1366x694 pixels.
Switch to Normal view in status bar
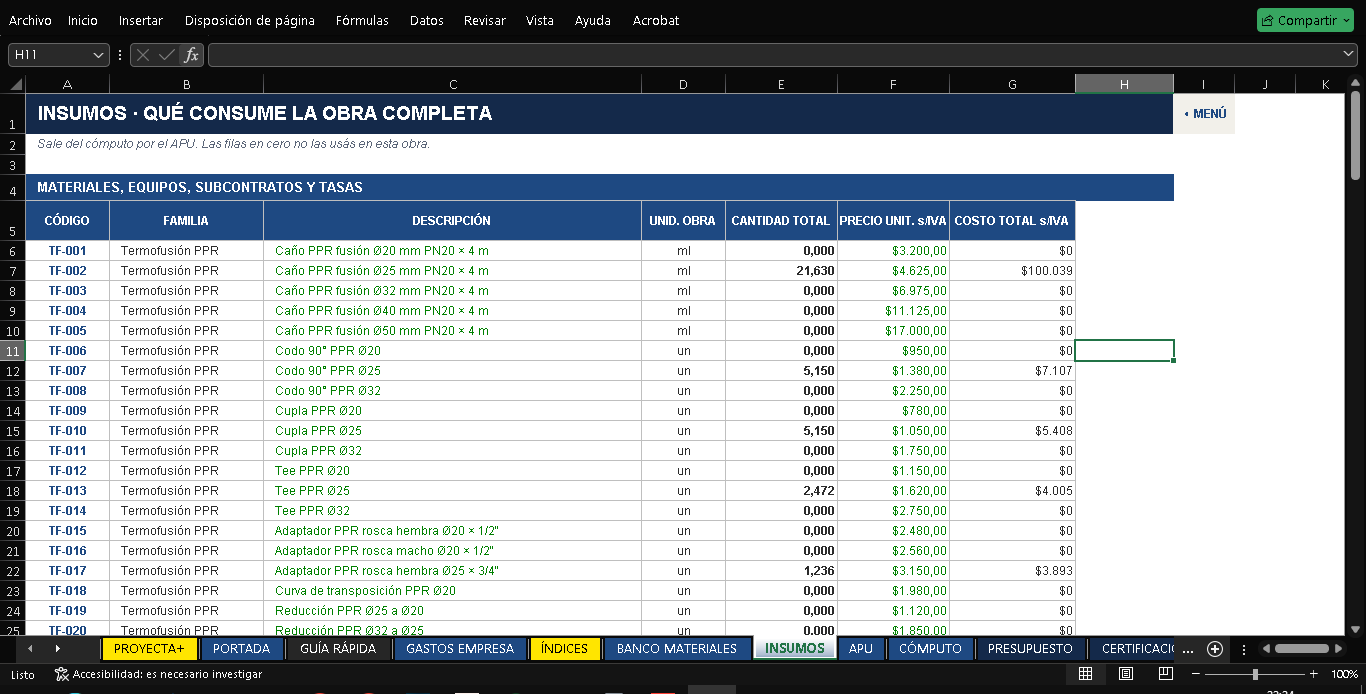[x=1085, y=675]
